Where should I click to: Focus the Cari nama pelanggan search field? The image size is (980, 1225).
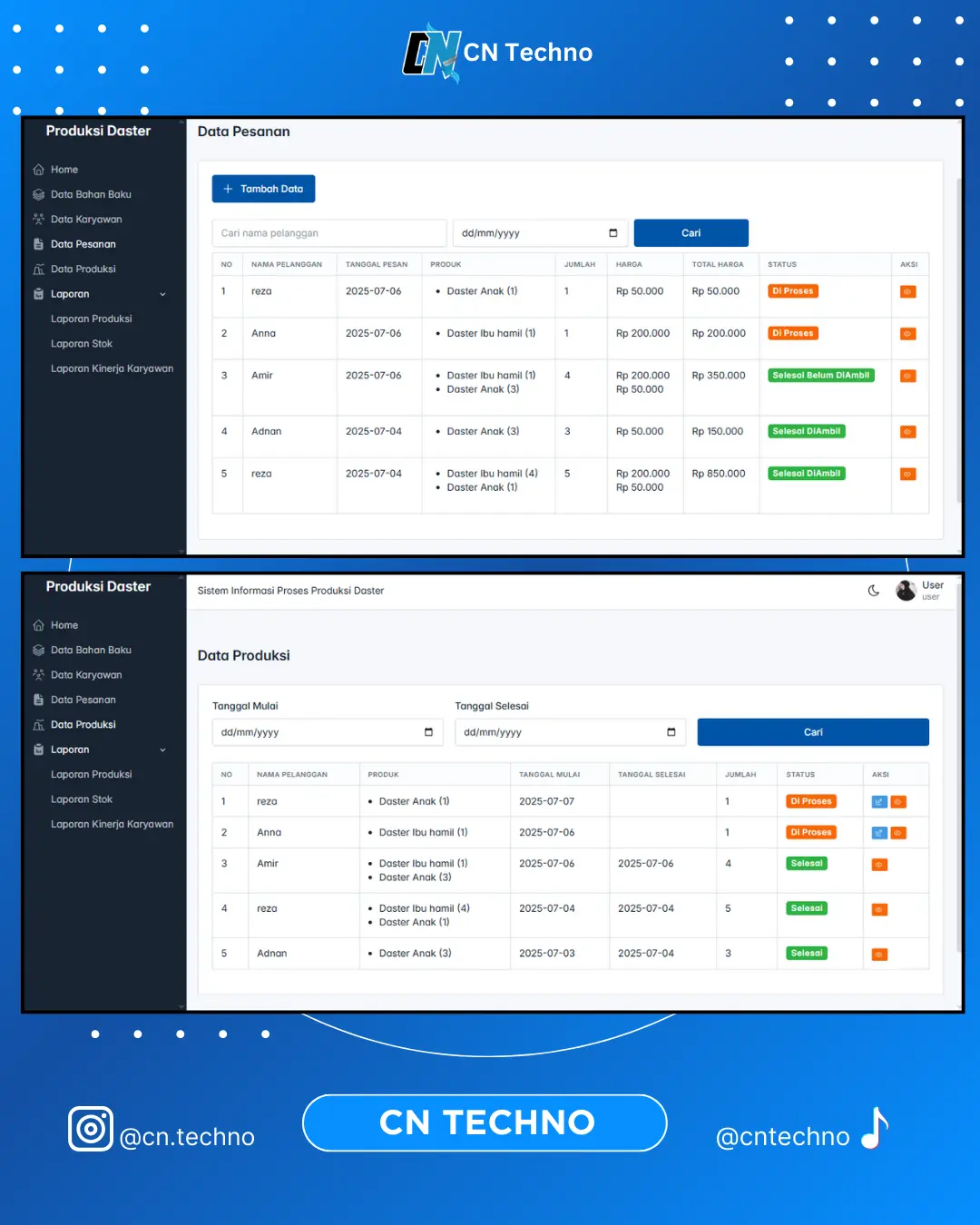coord(329,233)
